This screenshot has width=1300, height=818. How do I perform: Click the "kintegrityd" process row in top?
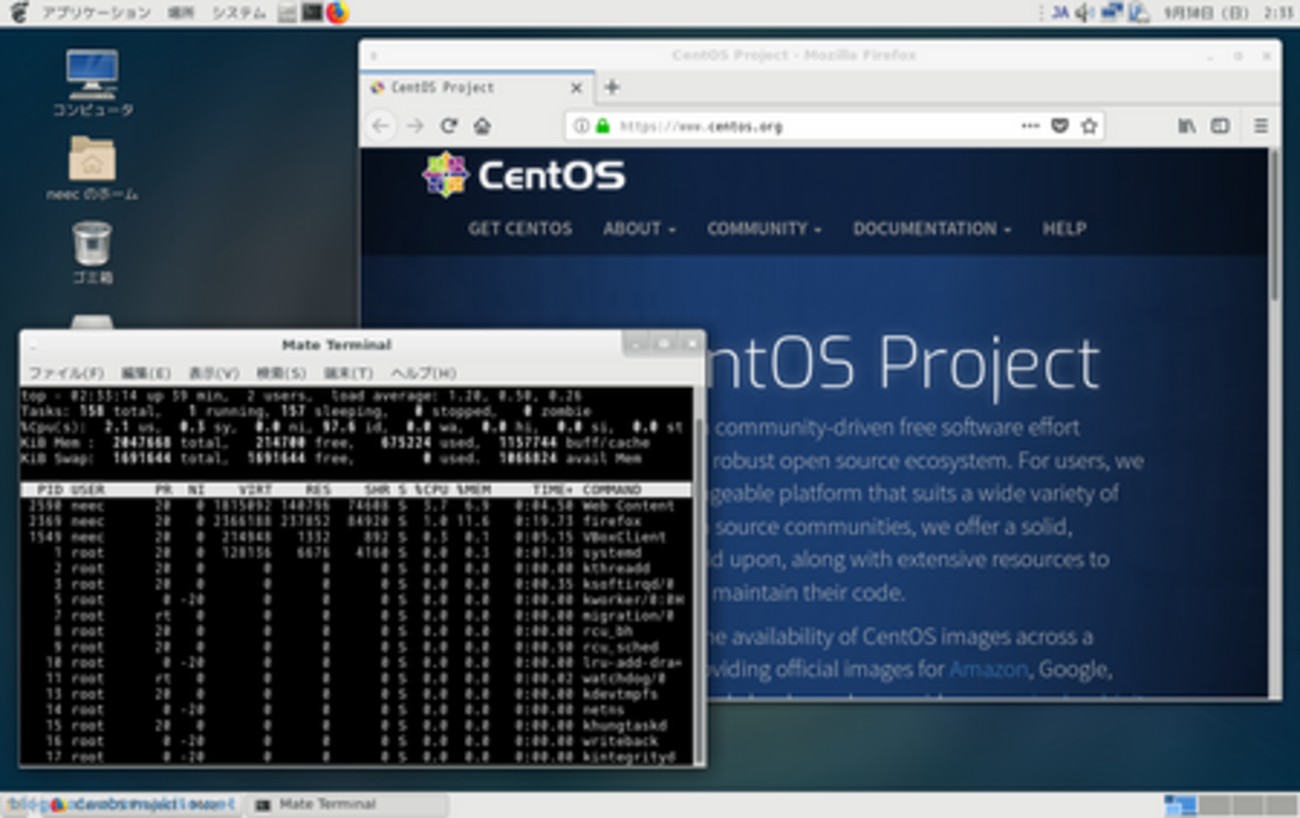[356, 757]
